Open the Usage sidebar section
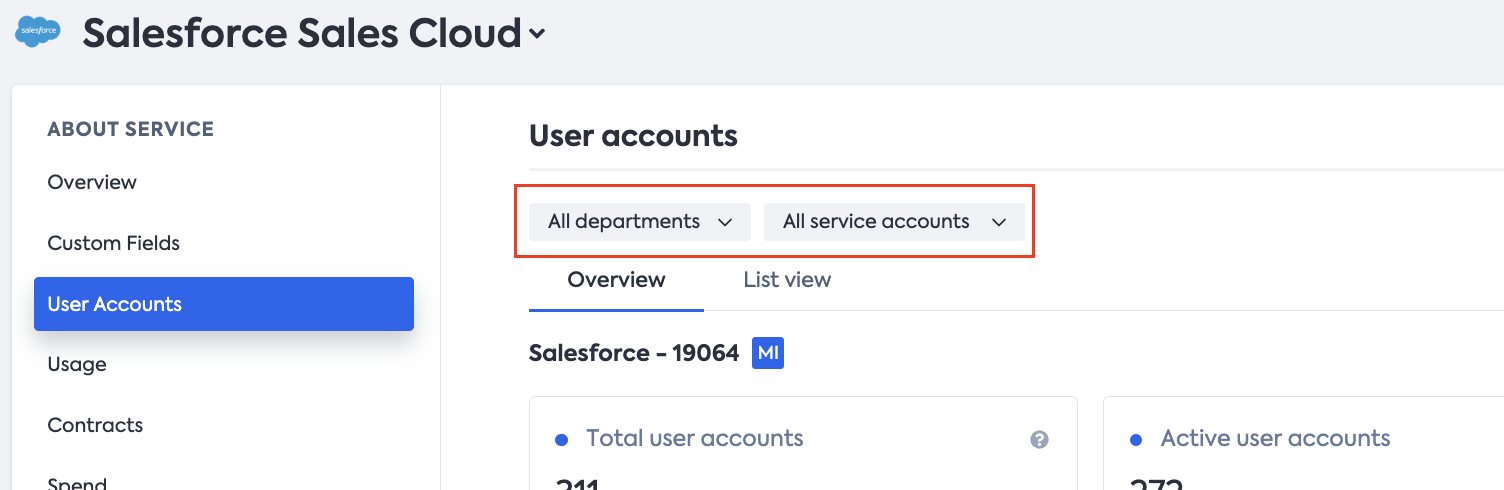Screen dimensions: 1504x490 pyautogui.click(x=77, y=364)
